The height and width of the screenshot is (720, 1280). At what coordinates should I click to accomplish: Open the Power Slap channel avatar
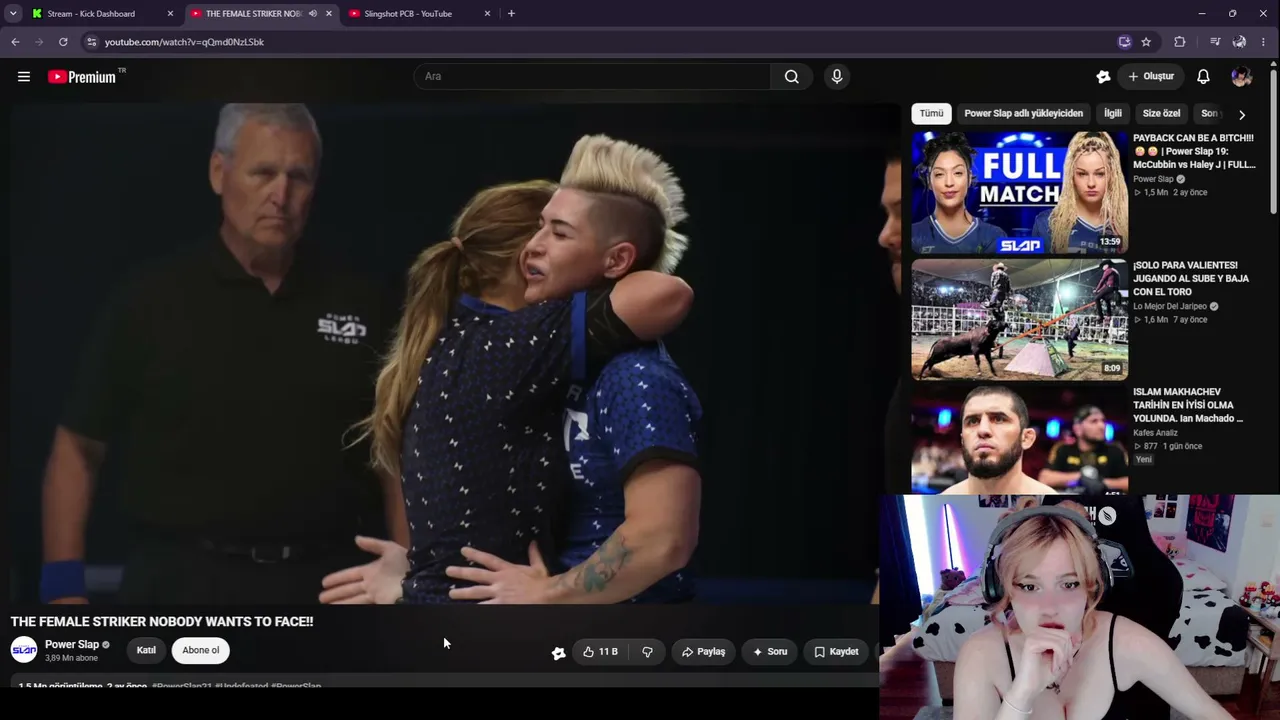point(24,650)
